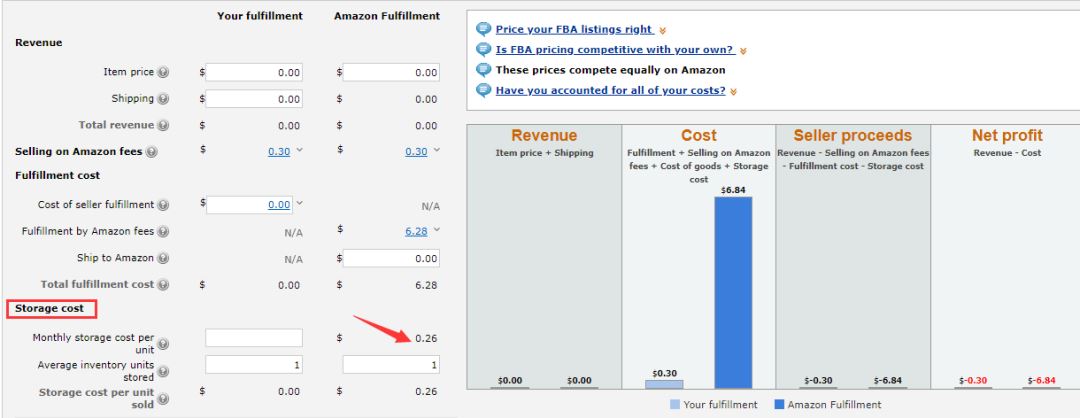The width and height of the screenshot is (1080, 418).
Task: Click Your fulfillment Monthly storage cost field
Action: pos(253,338)
